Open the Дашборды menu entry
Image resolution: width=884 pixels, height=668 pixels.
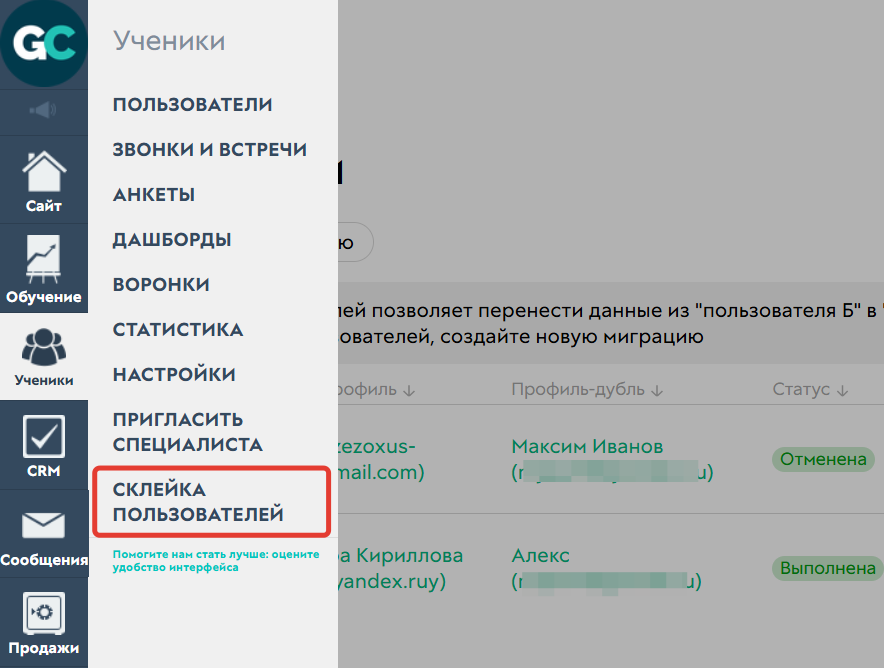click(173, 239)
